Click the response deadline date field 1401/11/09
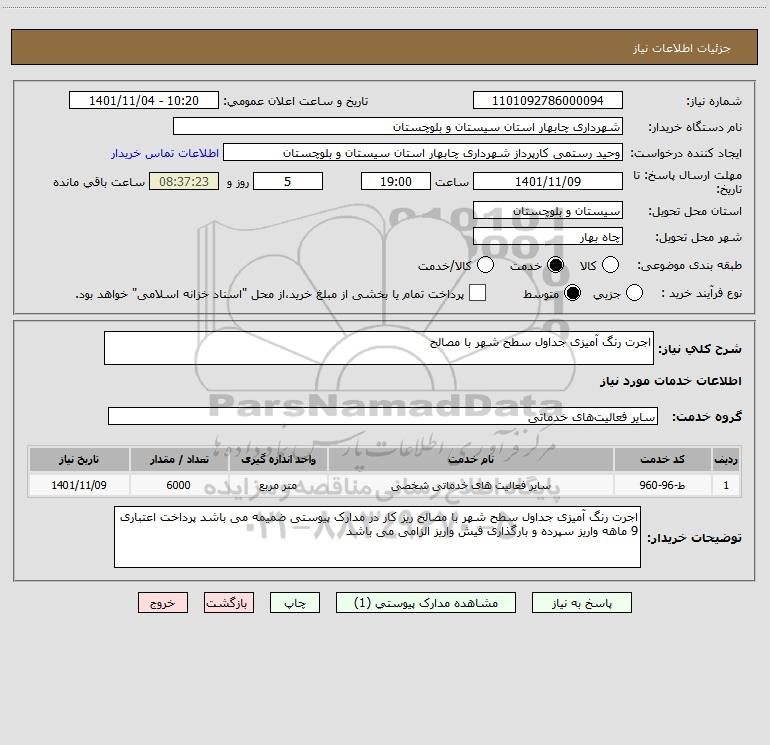 click(x=548, y=181)
